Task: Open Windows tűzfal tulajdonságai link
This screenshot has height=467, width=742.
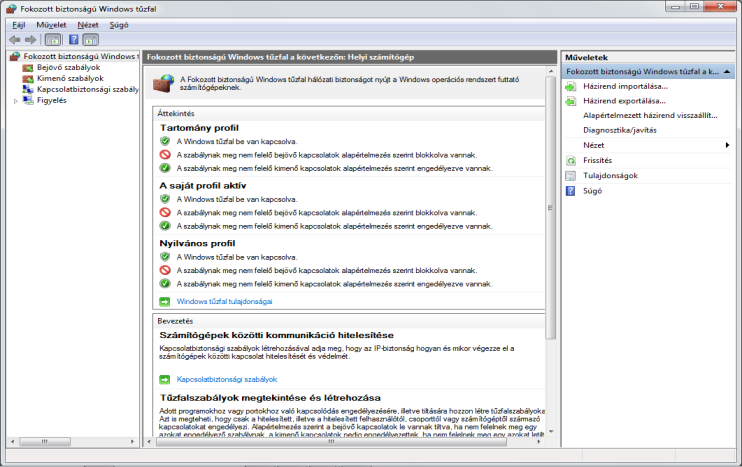Action: point(224,301)
